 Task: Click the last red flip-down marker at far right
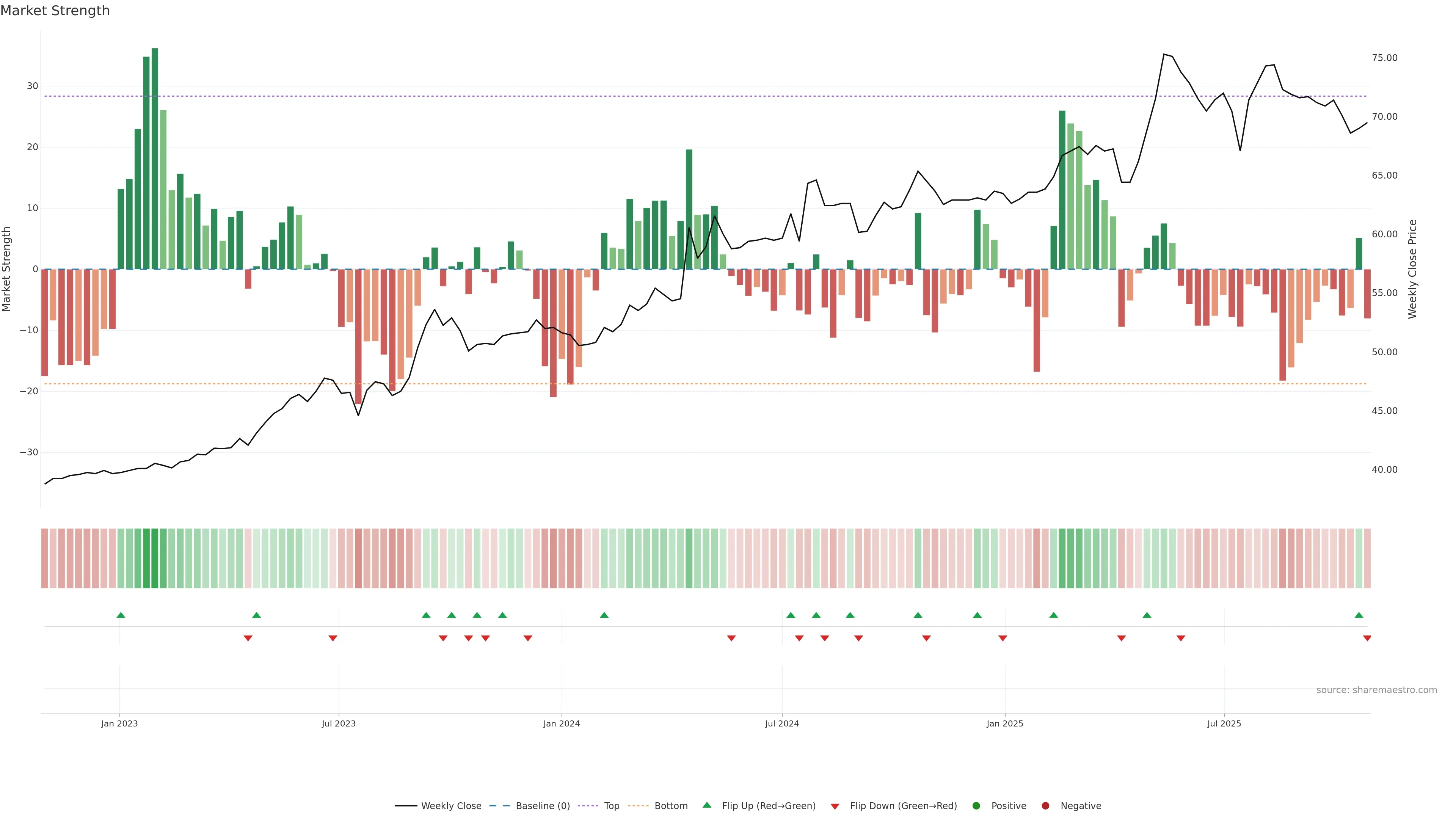point(1367,638)
